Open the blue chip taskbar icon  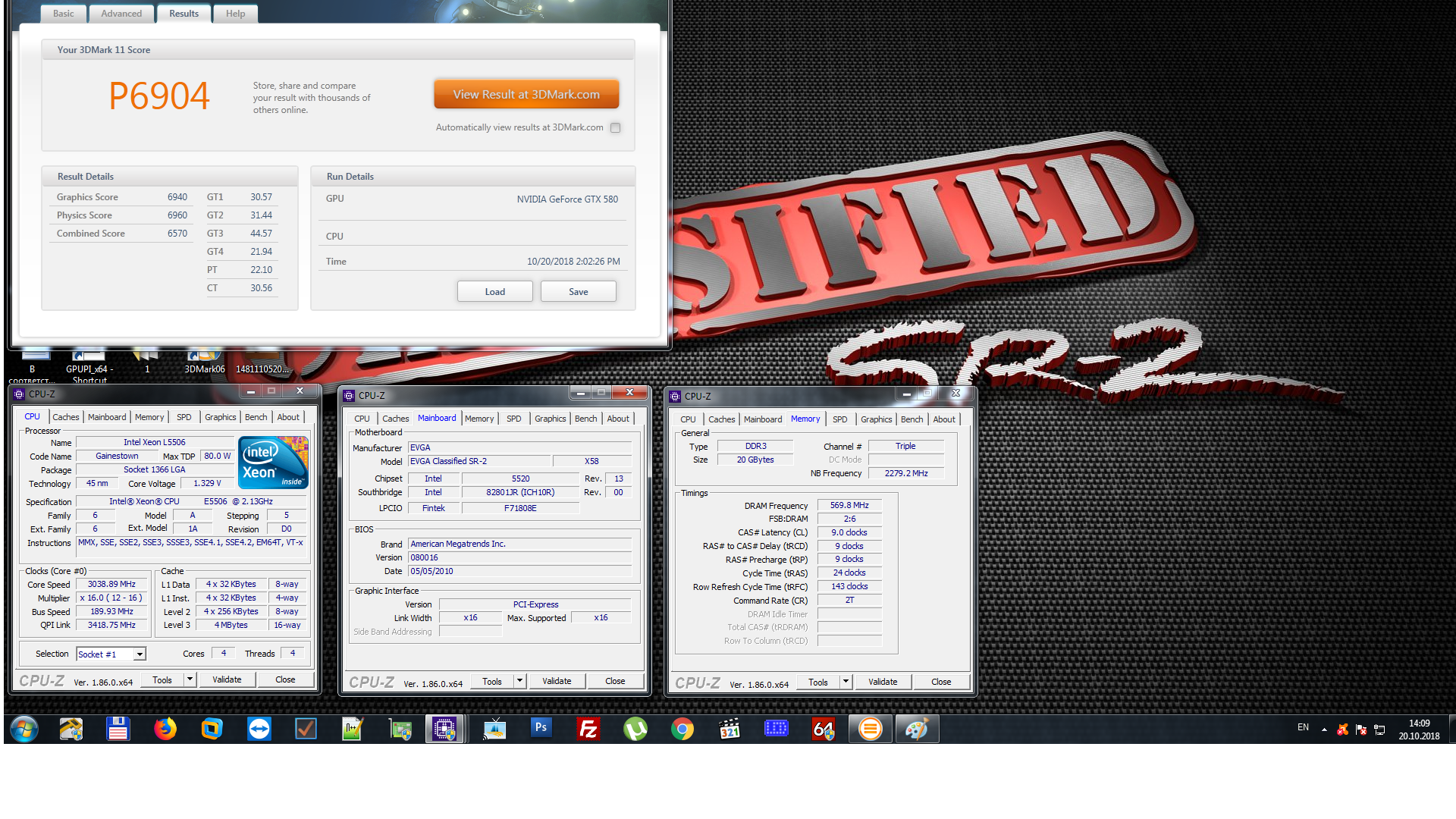pyautogui.click(x=776, y=730)
